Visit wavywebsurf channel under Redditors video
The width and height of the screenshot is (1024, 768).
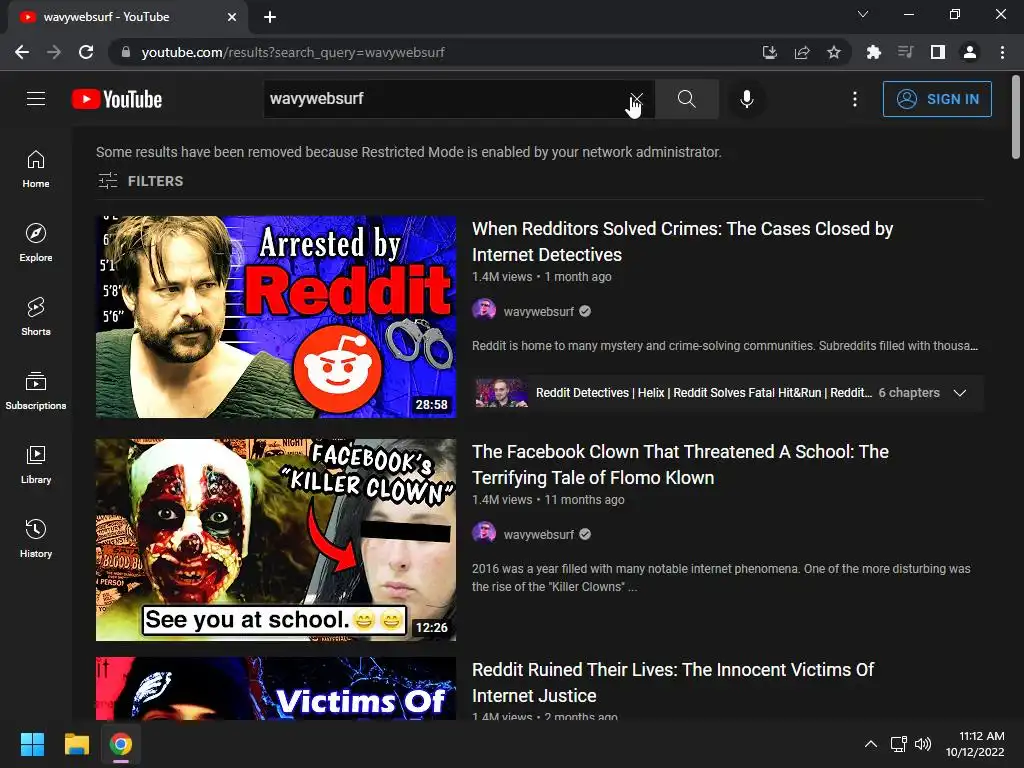click(x=539, y=312)
